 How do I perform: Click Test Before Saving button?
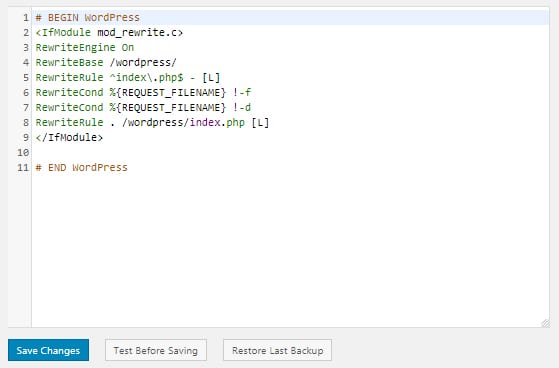click(x=156, y=350)
